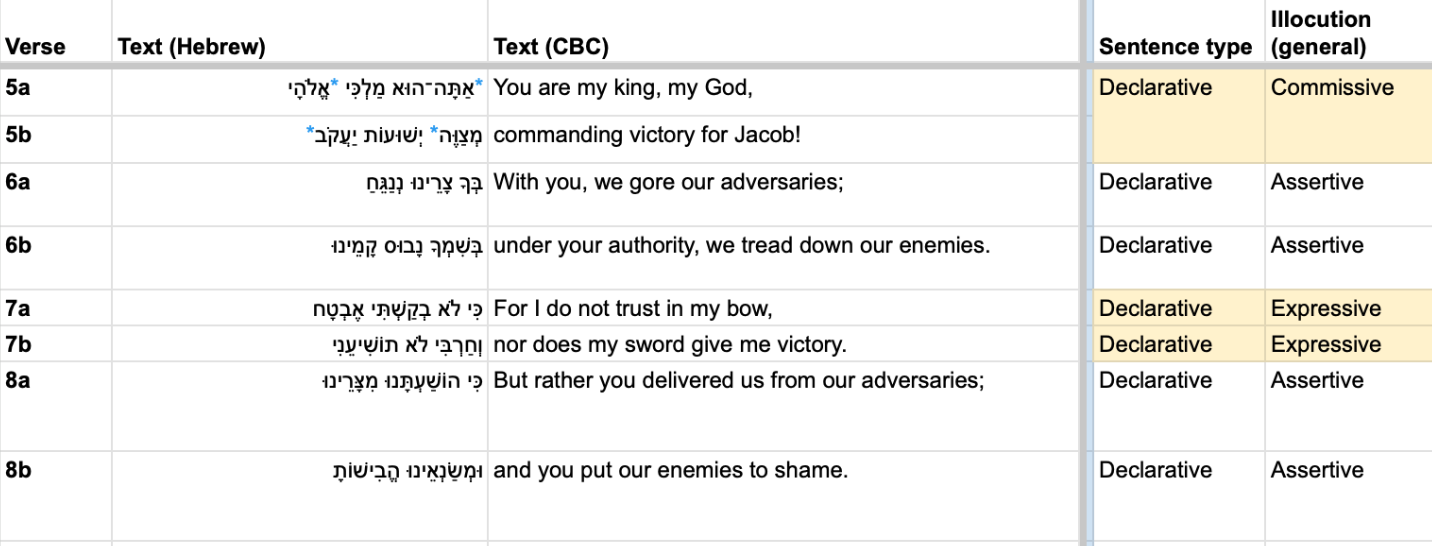Select the Text (Hebrew) header cell
This screenshot has height=546, width=1432.
300,33
